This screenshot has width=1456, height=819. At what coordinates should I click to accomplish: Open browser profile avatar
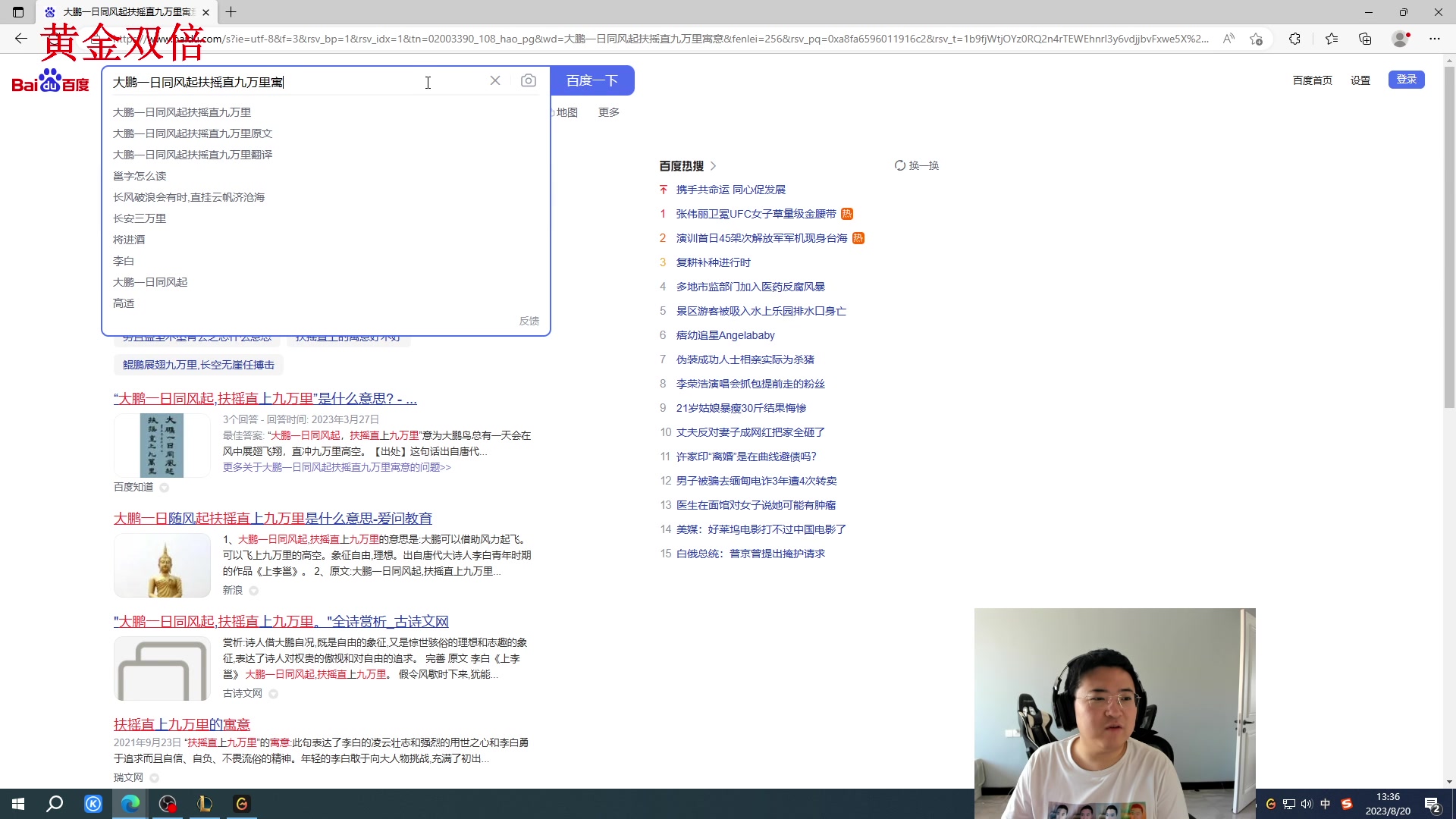pyautogui.click(x=1401, y=39)
